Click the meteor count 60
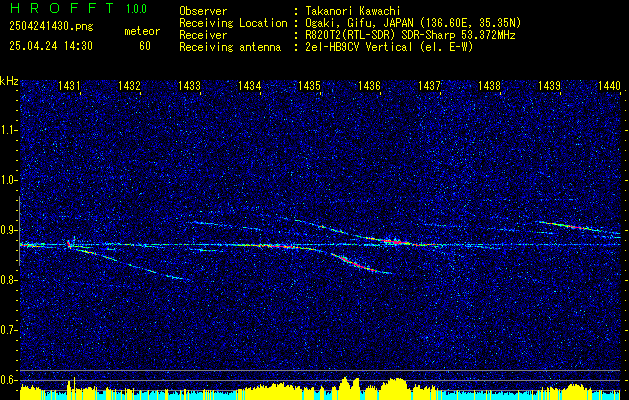 (145, 46)
